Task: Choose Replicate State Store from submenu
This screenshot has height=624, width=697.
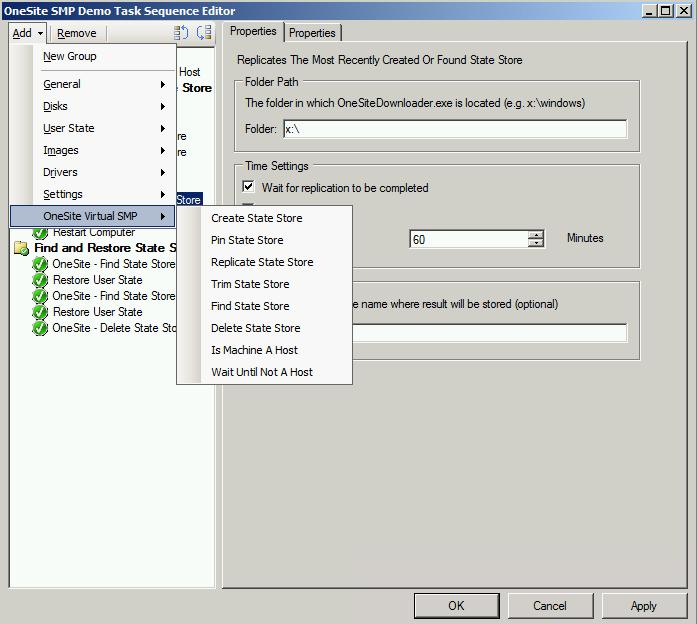Action: tap(265, 262)
